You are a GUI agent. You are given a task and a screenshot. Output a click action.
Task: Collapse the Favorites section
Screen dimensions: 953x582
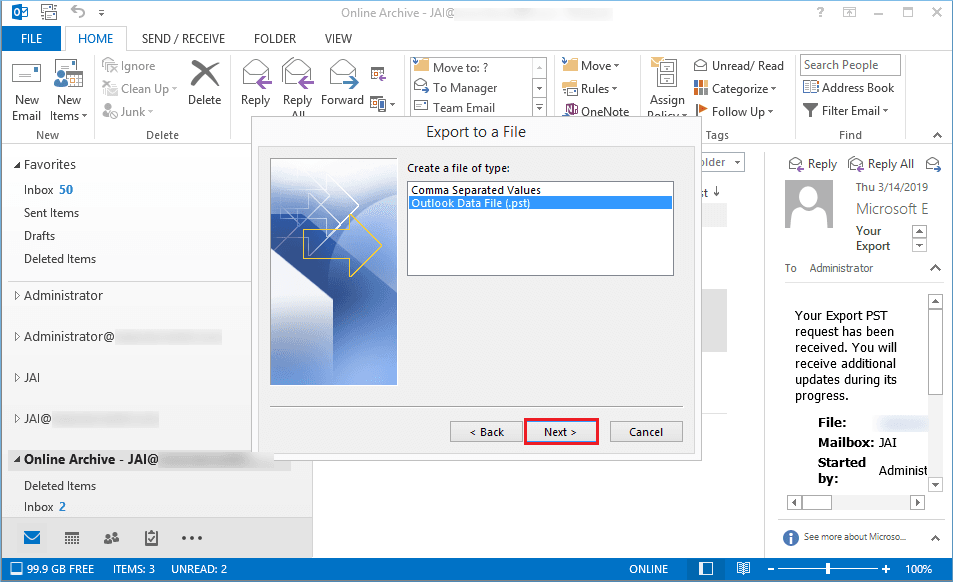[x=17, y=165]
